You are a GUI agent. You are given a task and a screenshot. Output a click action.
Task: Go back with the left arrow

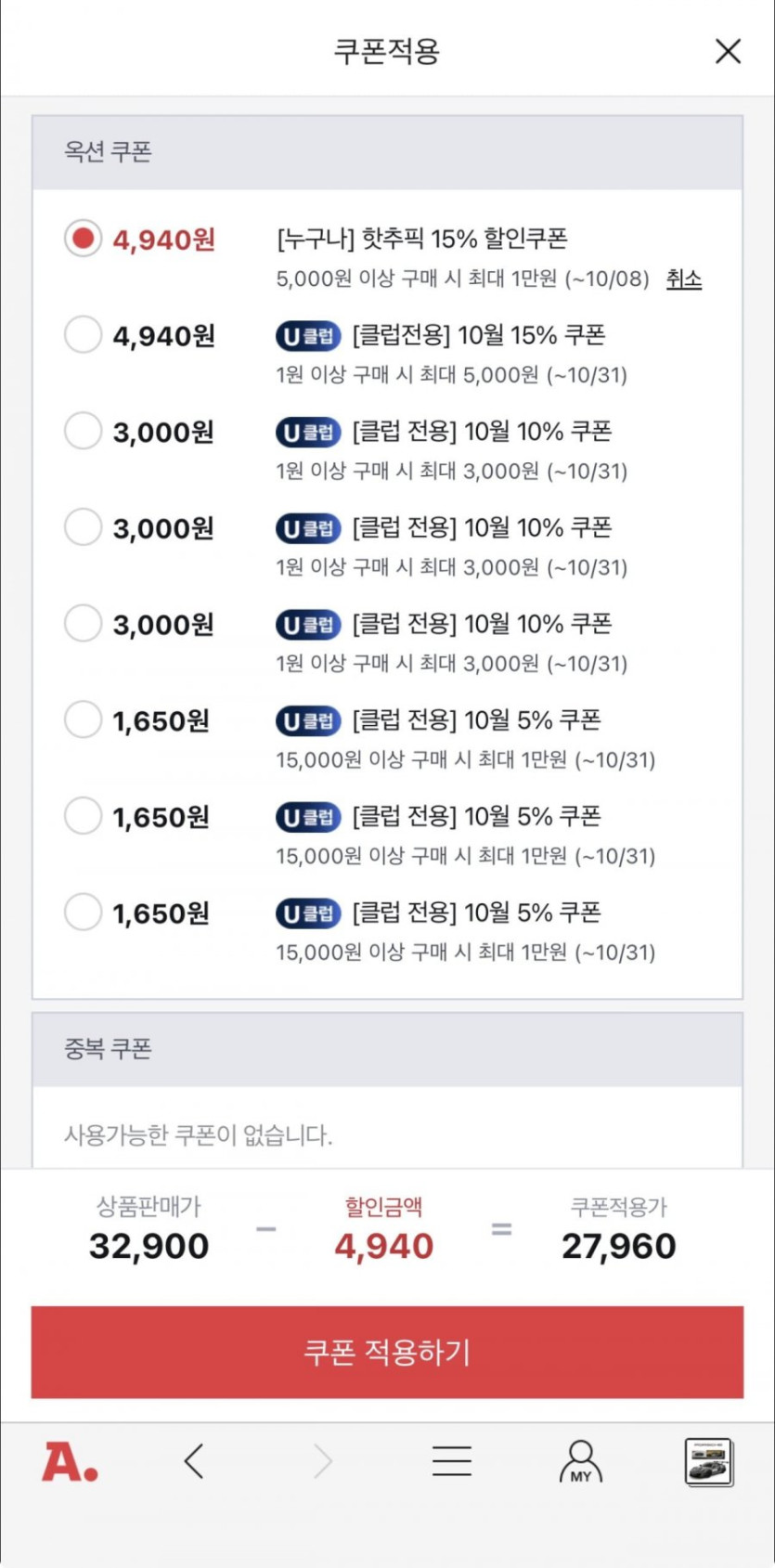194,1461
